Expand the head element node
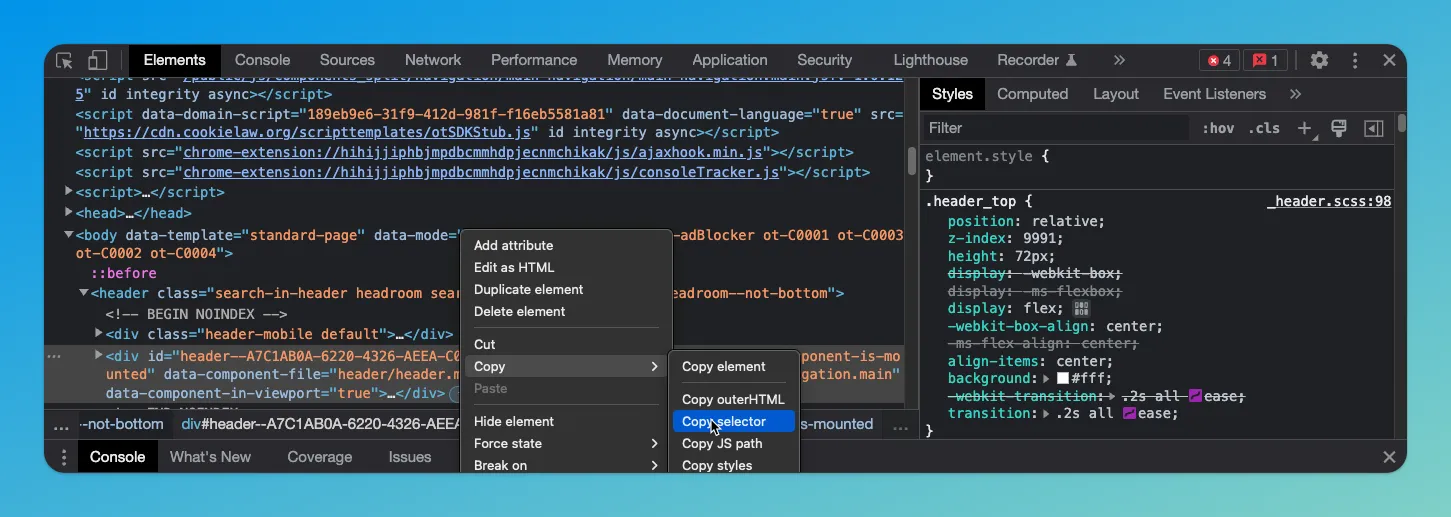1451x517 pixels. pyautogui.click(x=69, y=212)
